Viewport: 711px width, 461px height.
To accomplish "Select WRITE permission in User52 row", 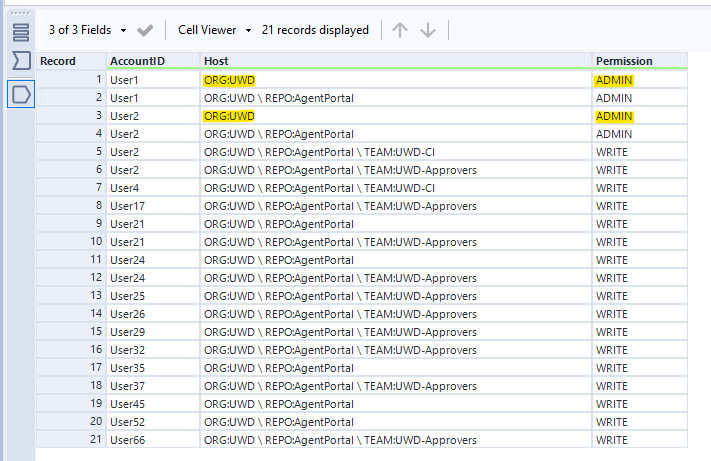I will (640, 422).
